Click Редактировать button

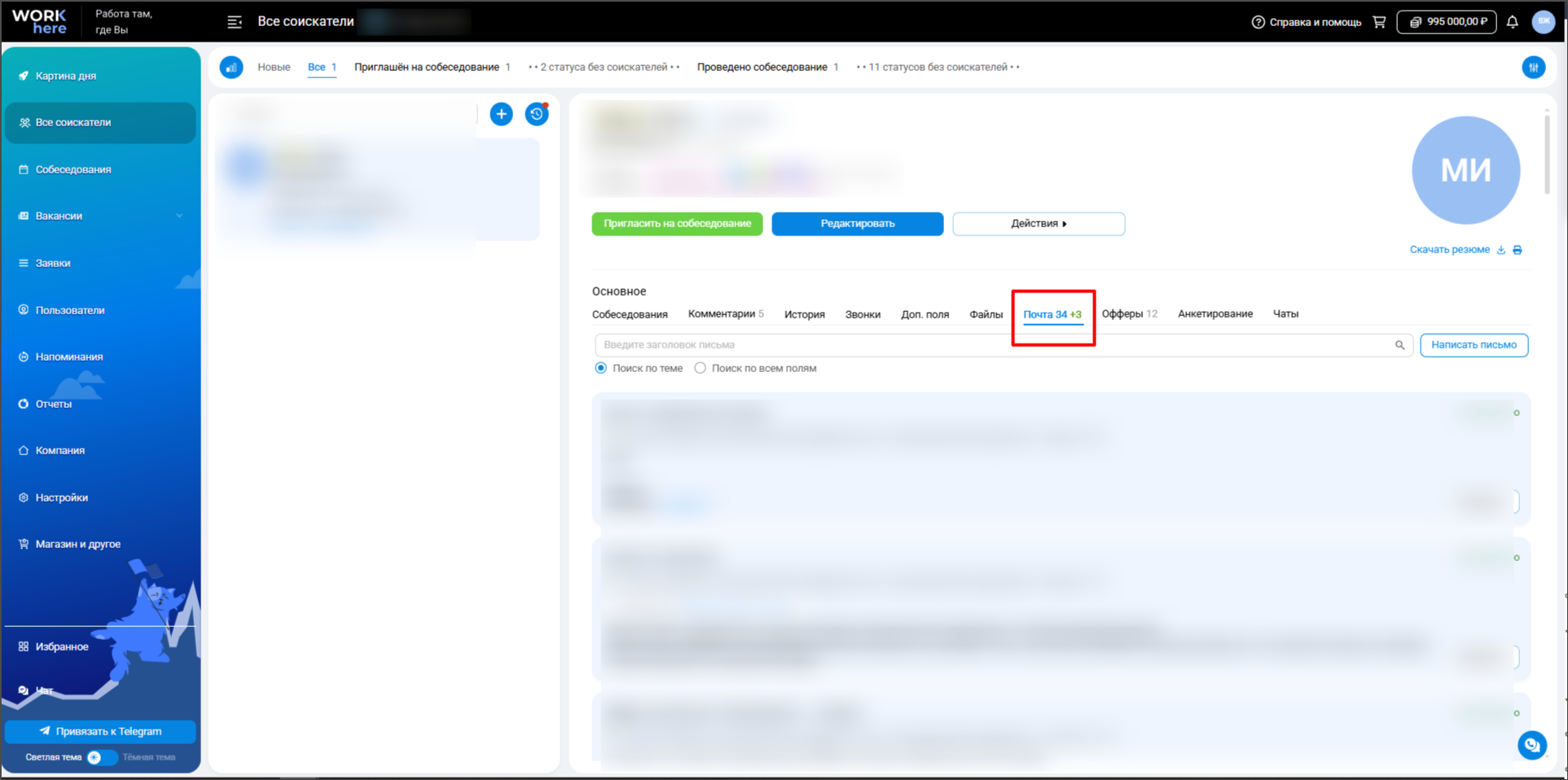point(858,224)
